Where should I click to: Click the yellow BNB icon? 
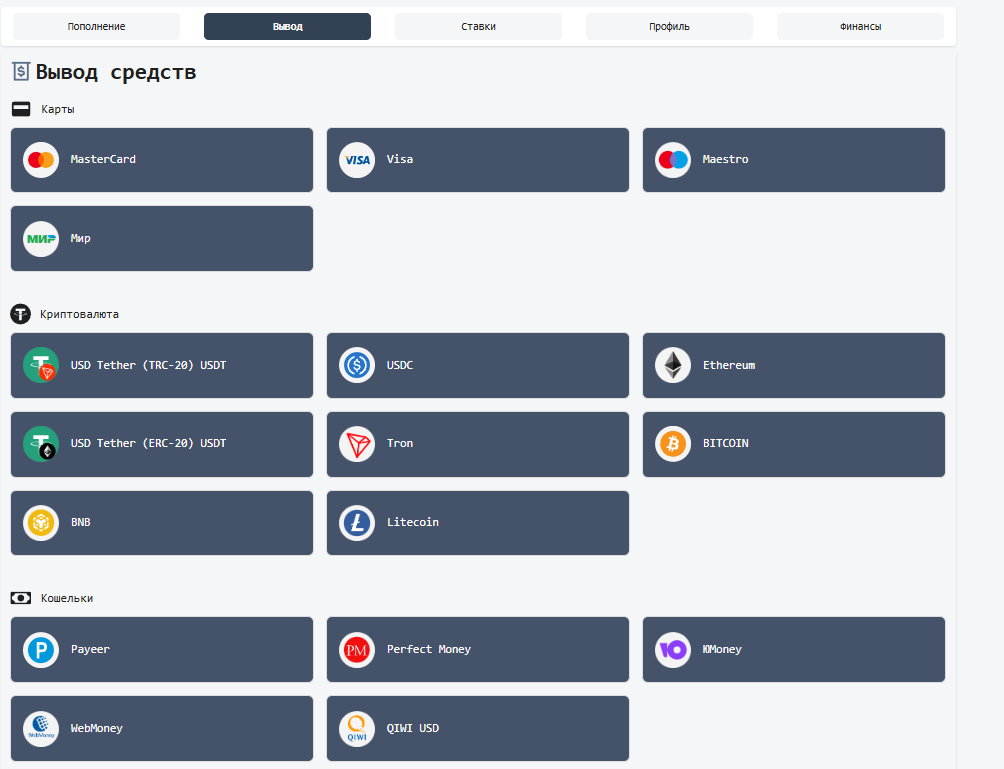41,522
